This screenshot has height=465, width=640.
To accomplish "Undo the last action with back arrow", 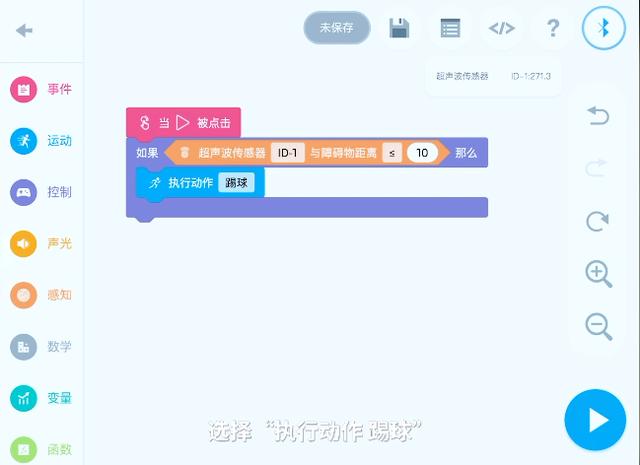I will coord(598,115).
